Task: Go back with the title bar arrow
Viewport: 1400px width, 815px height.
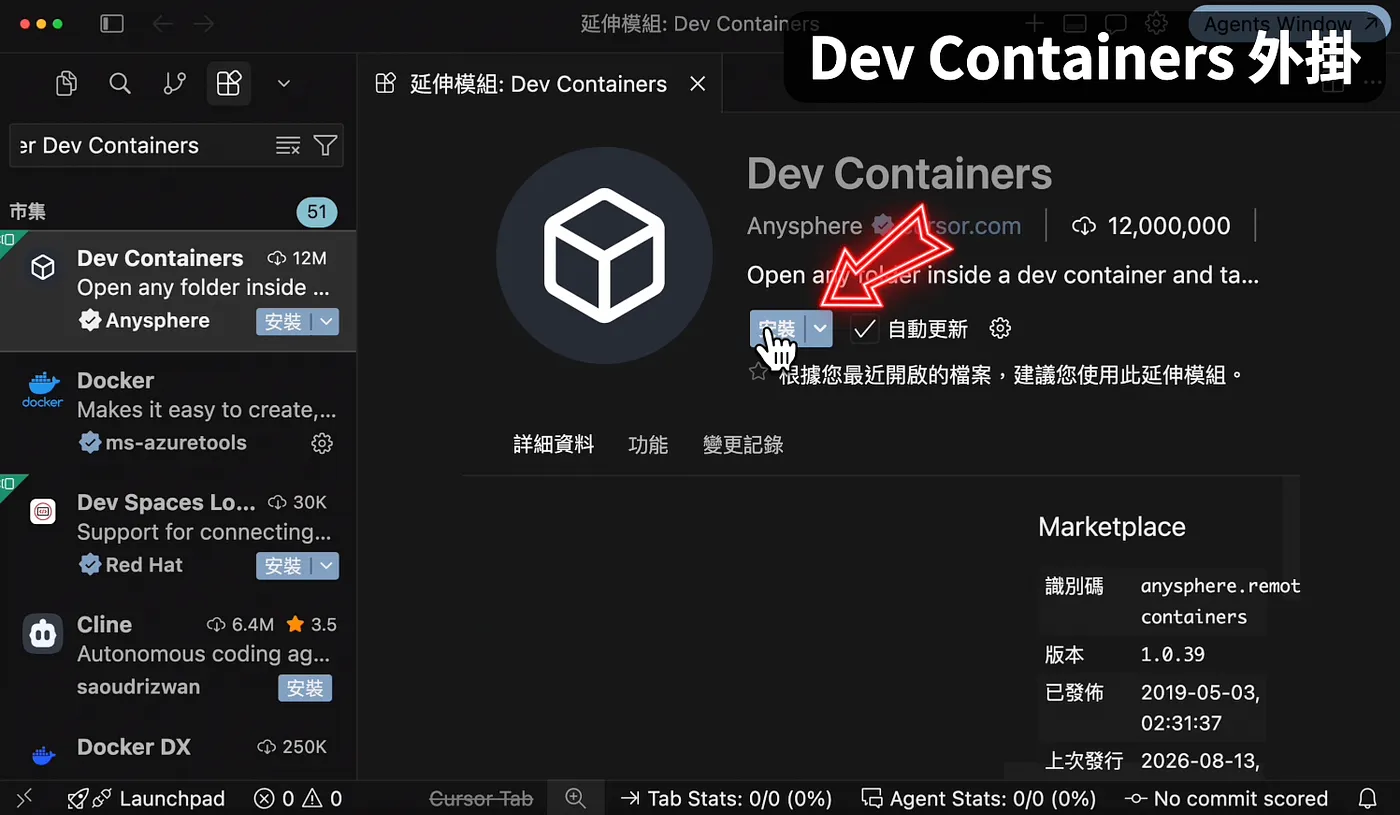Action: (162, 23)
